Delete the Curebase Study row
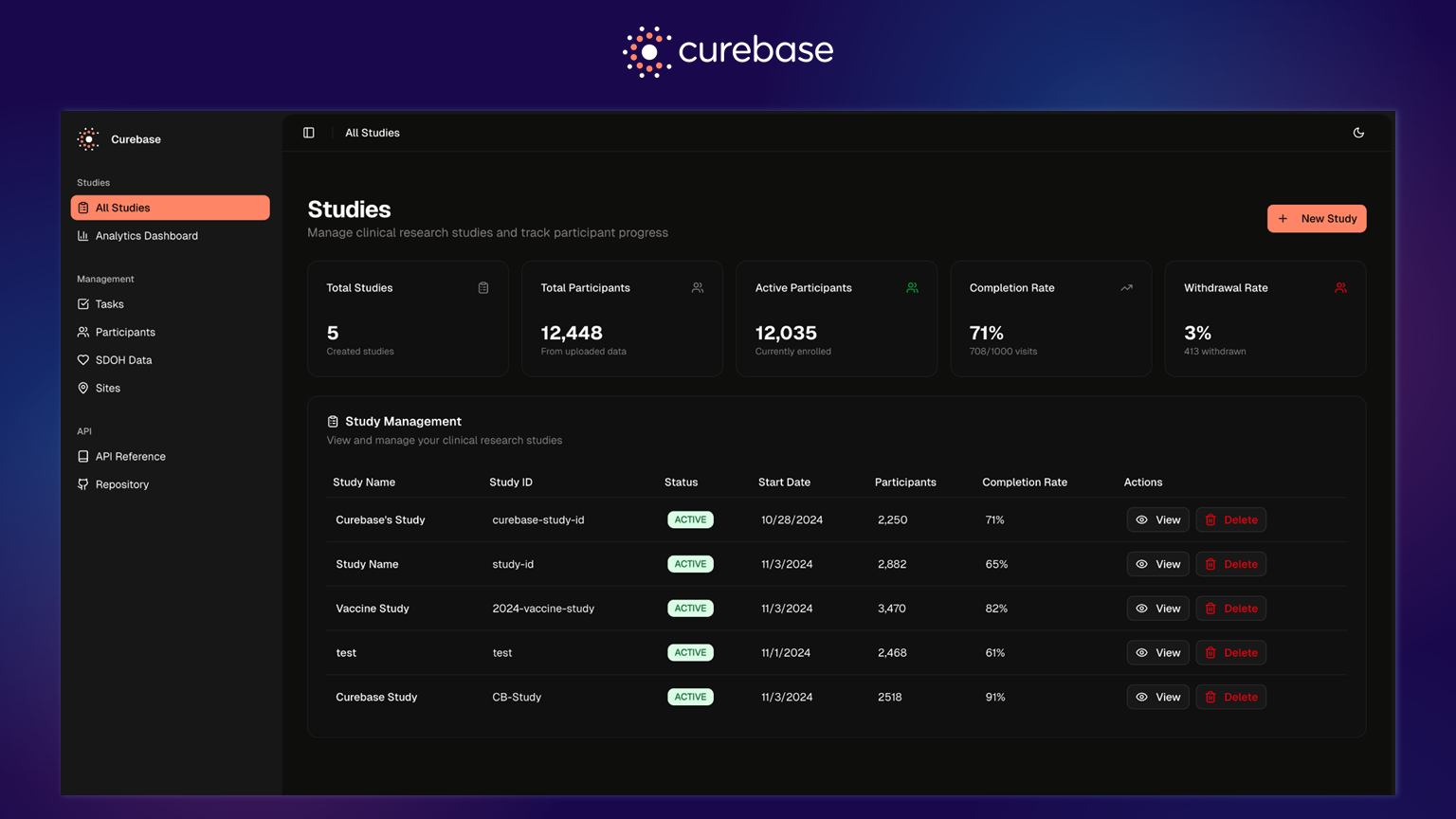 coord(1230,698)
